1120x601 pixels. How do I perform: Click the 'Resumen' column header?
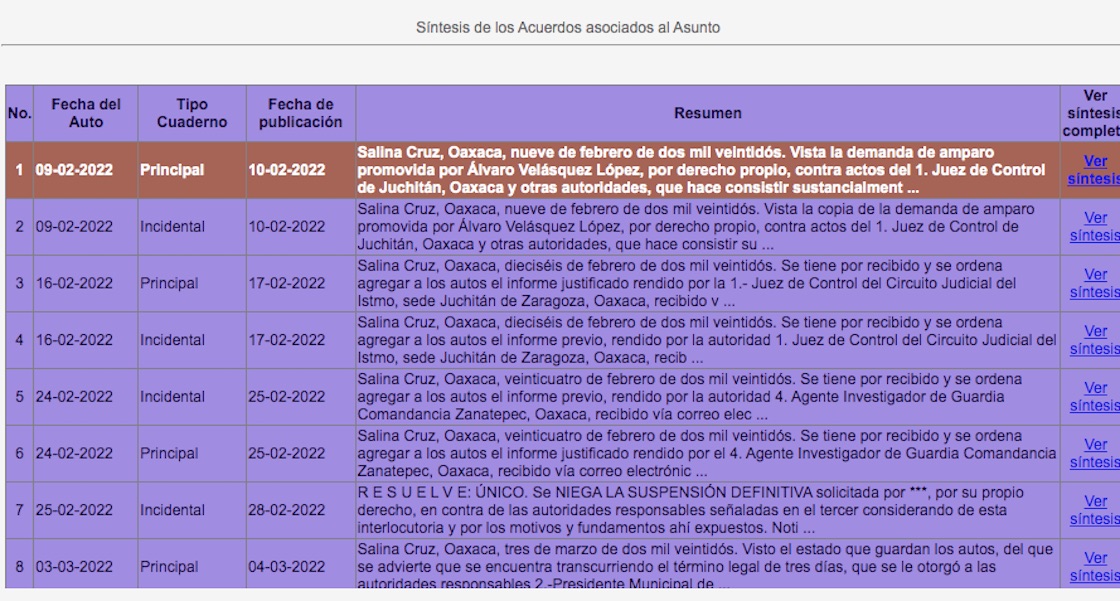(x=707, y=113)
